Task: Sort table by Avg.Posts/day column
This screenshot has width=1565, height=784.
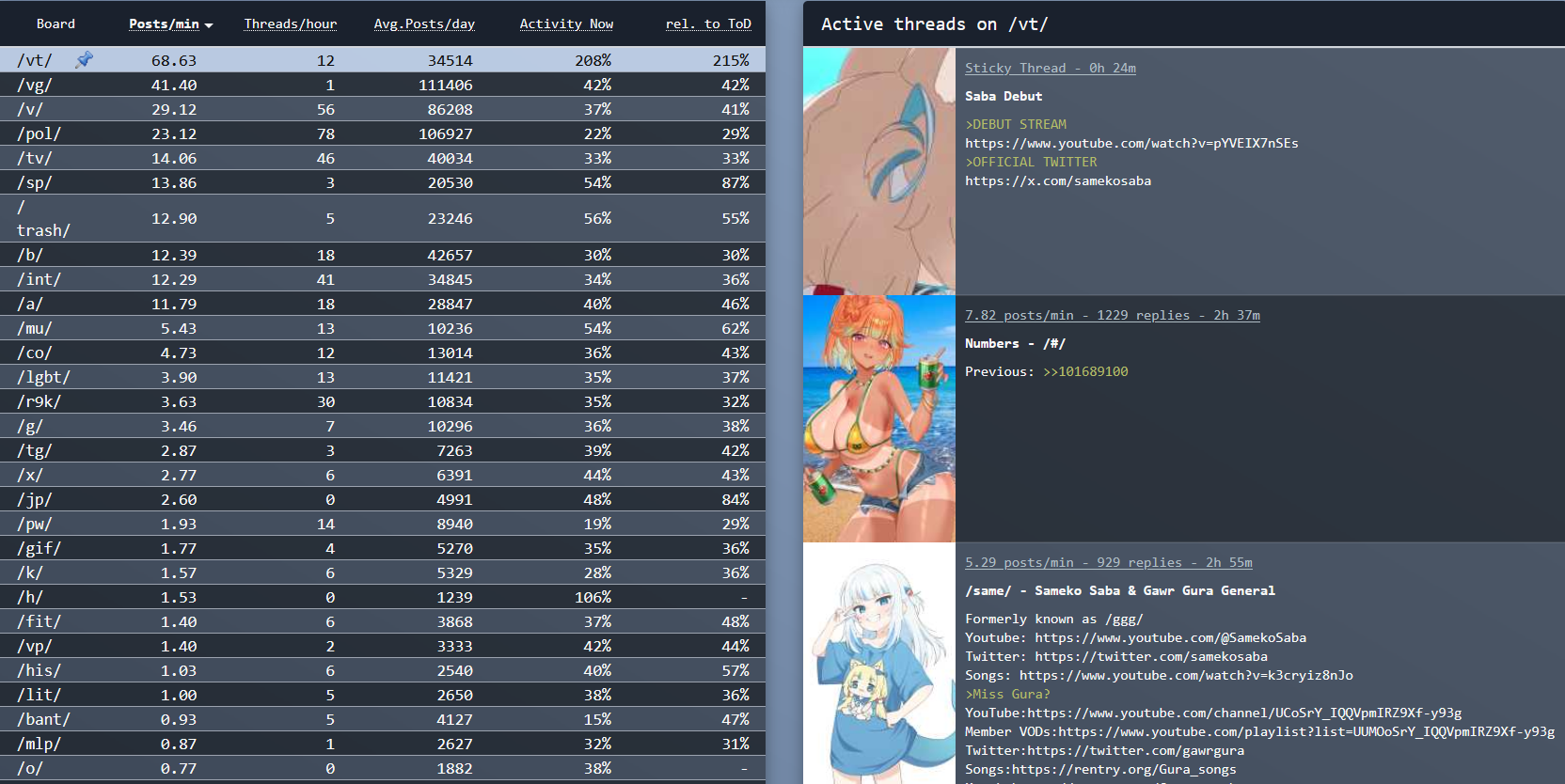Action: click(424, 24)
